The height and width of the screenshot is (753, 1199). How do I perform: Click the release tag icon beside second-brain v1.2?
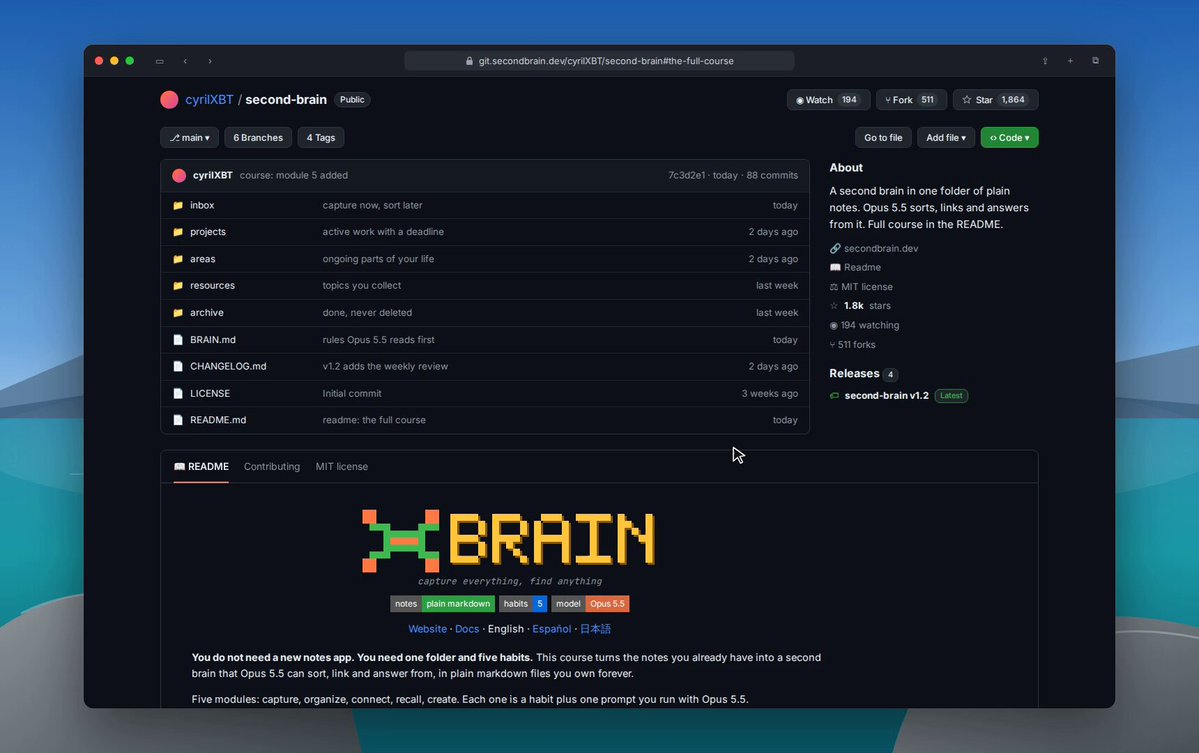point(834,396)
